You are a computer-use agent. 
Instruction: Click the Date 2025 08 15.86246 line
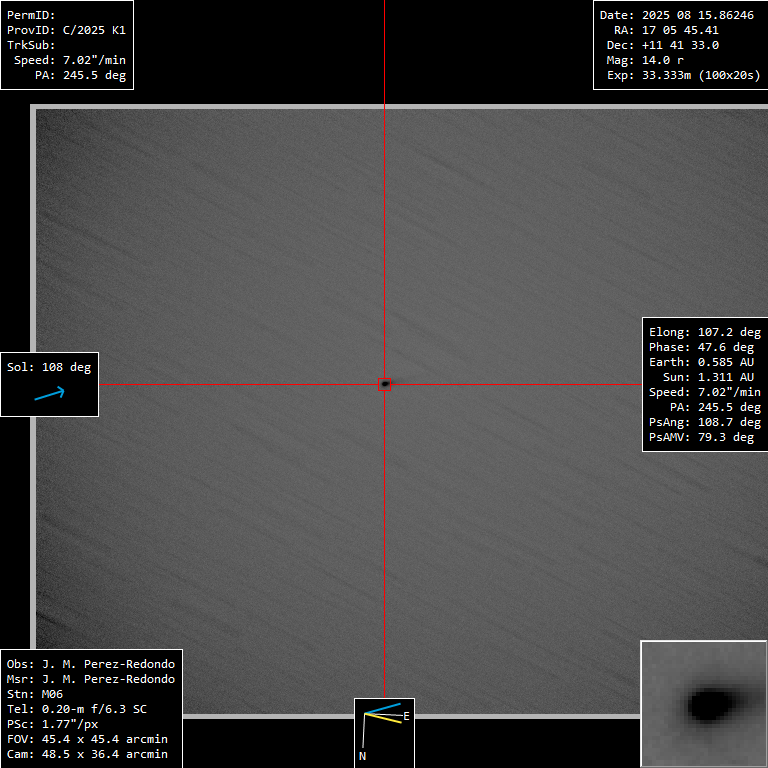[x=677, y=15]
